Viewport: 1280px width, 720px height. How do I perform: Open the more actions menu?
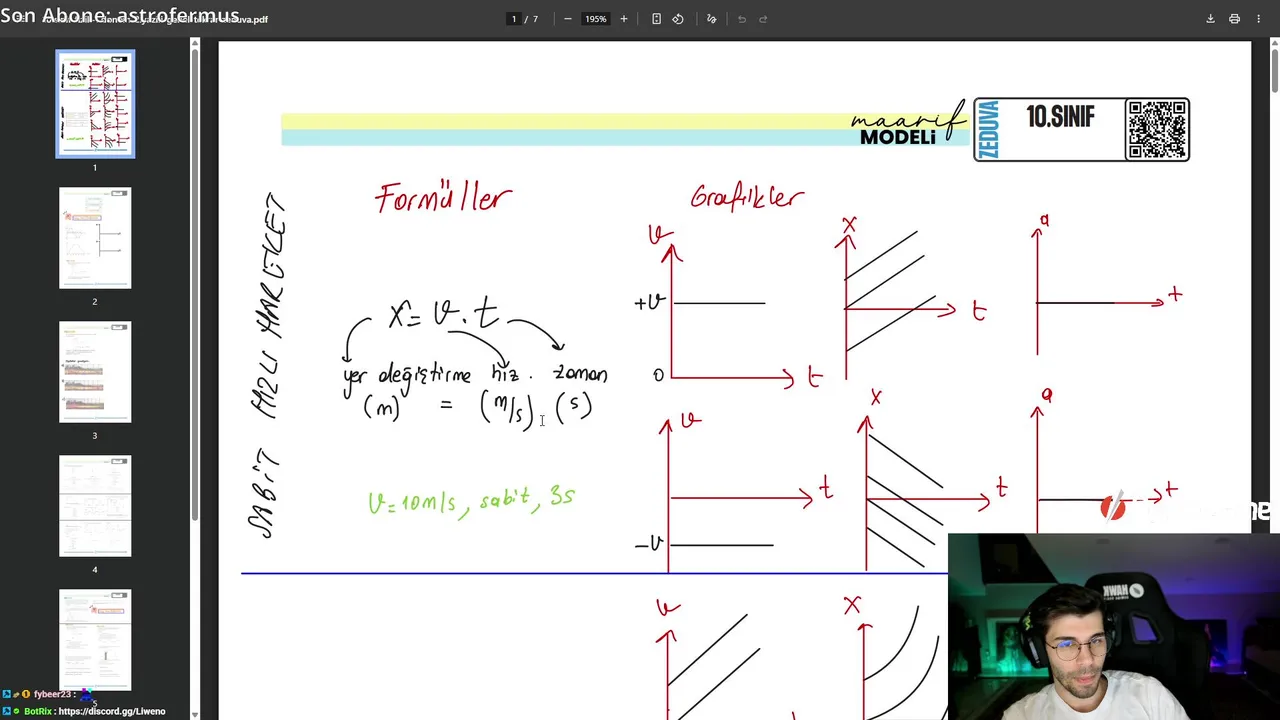(1258, 19)
